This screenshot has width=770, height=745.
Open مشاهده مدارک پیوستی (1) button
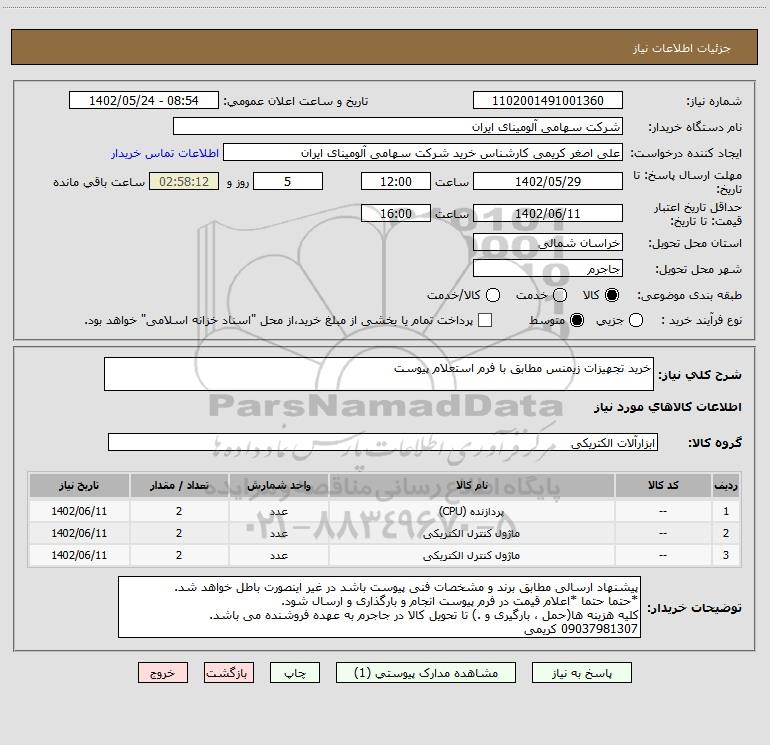point(426,673)
